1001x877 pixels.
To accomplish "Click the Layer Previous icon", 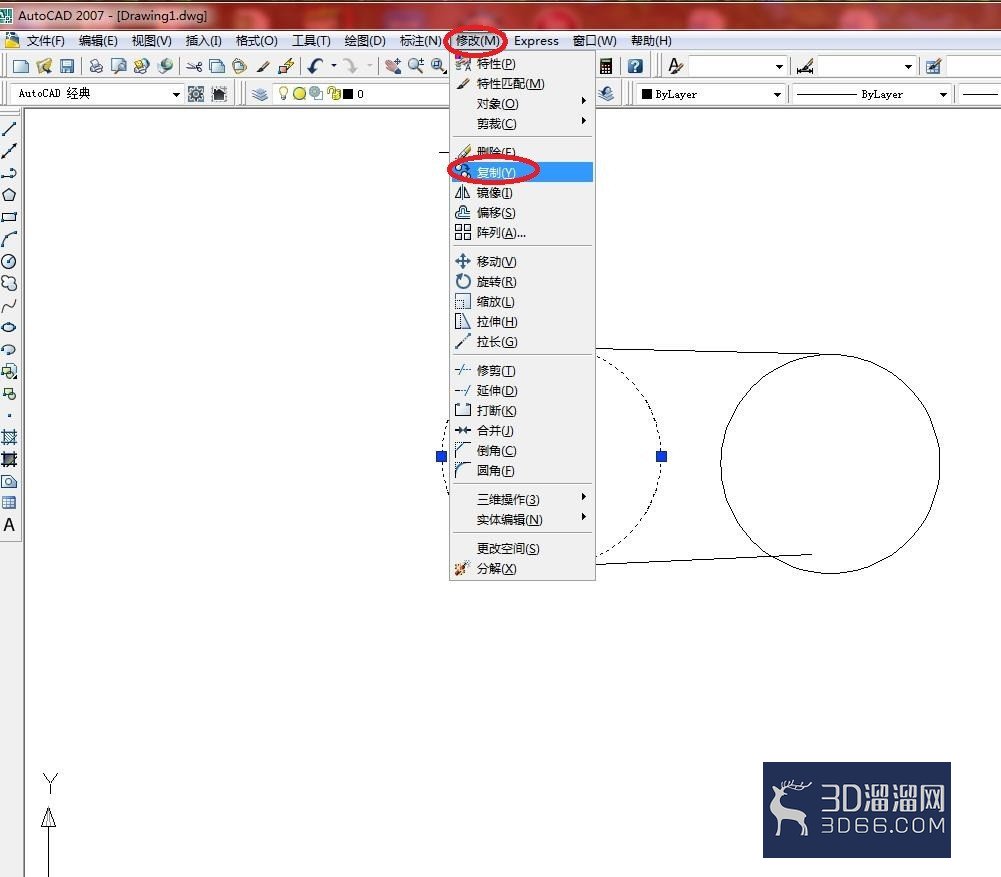I will [606, 94].
